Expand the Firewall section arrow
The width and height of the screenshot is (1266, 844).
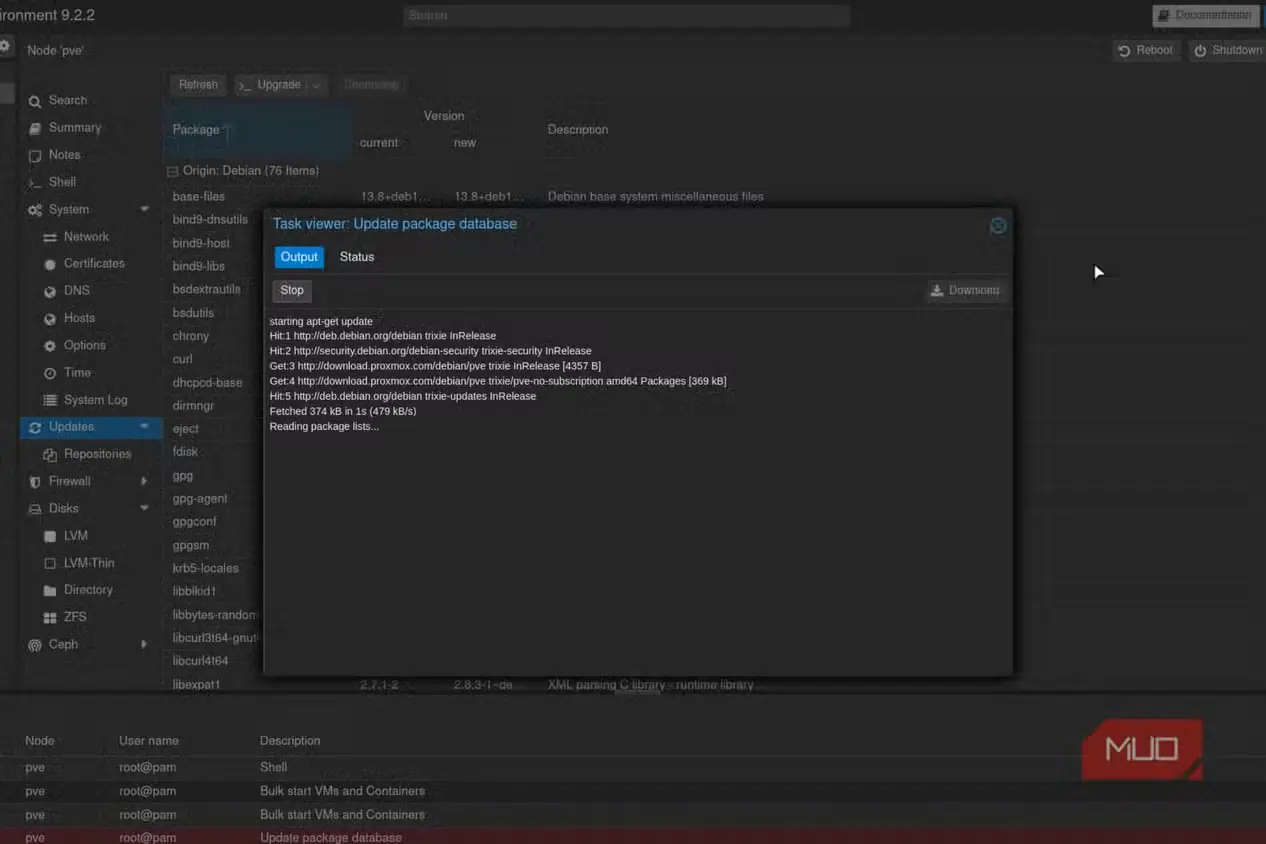[x=144, y=482]
